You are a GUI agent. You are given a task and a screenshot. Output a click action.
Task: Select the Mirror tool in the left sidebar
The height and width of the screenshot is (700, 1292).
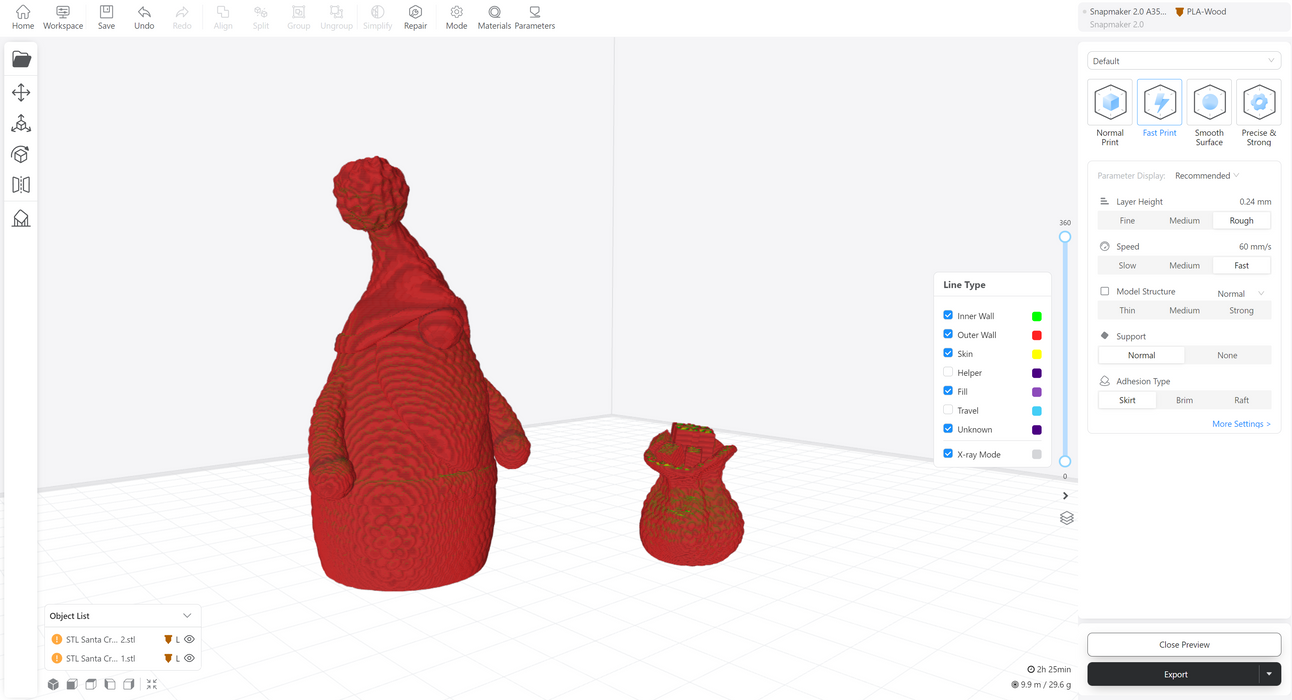point(21,185)
